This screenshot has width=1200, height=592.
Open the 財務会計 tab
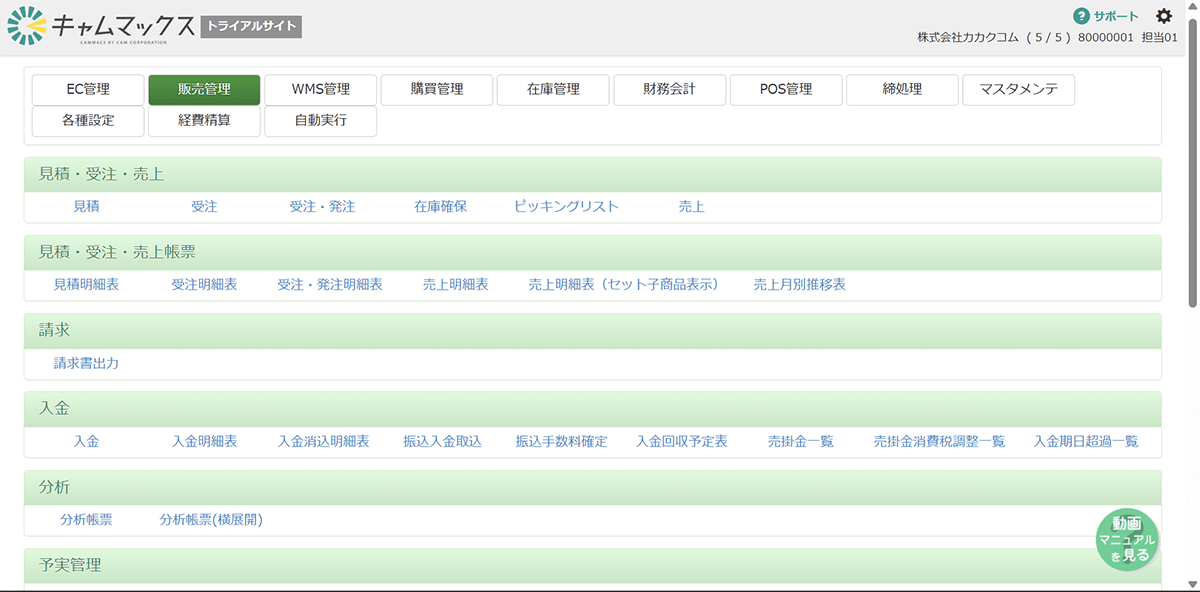[x=669, y=89]
